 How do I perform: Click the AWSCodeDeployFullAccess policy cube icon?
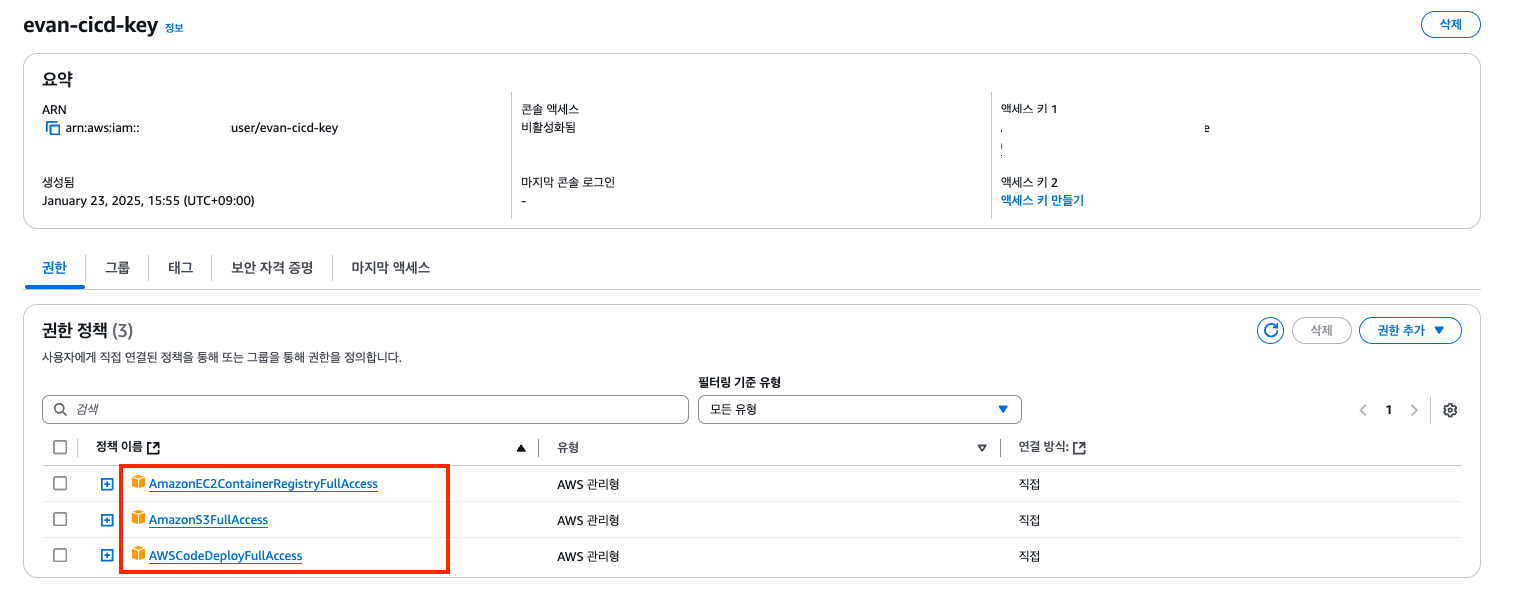138,553
